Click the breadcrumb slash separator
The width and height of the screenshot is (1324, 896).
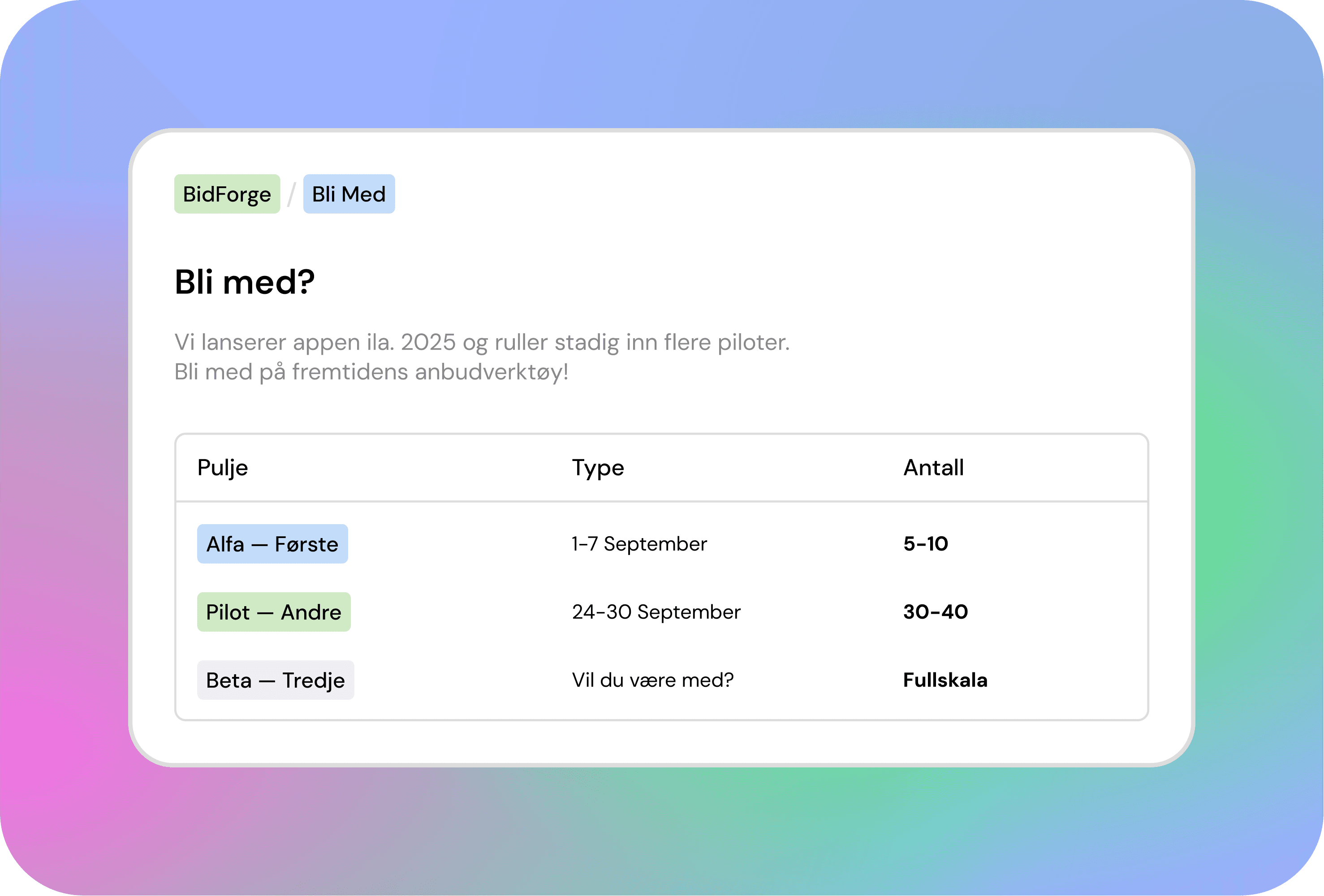pyautogui.click(x=292, y=194)
